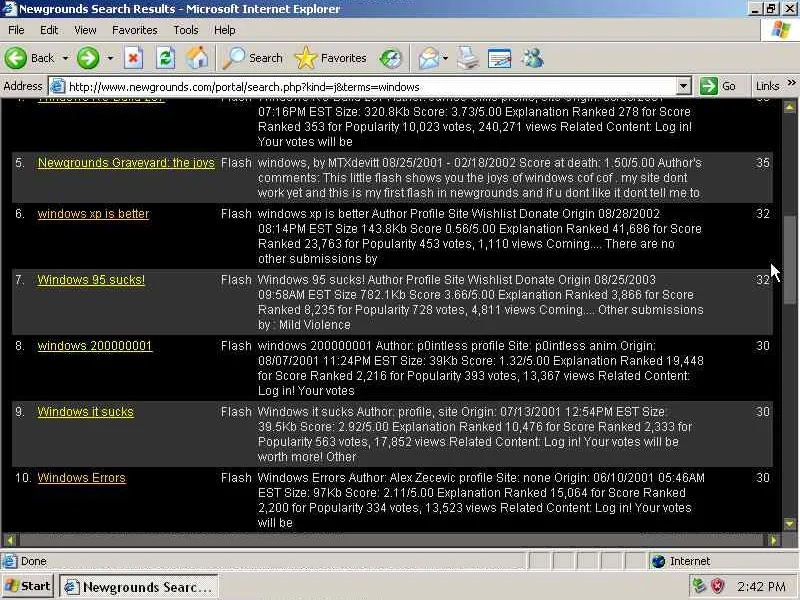Click the vertical scrollbar down arrow

[790, 524]
